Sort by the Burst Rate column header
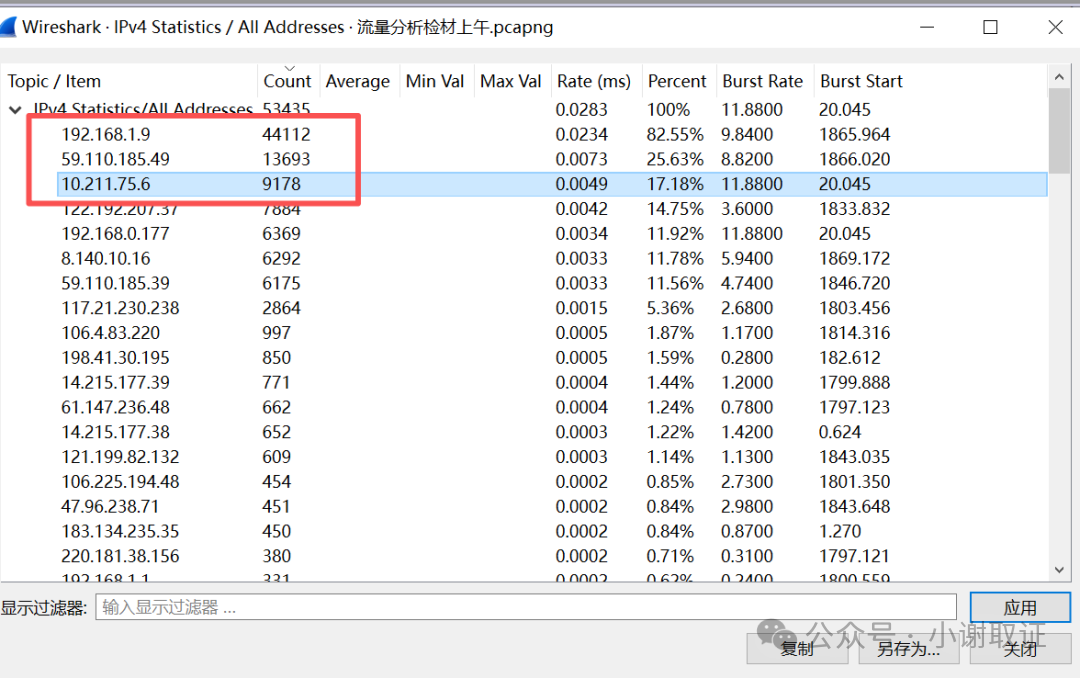This screenshot has height=678, width=1080. pos(763,81)
